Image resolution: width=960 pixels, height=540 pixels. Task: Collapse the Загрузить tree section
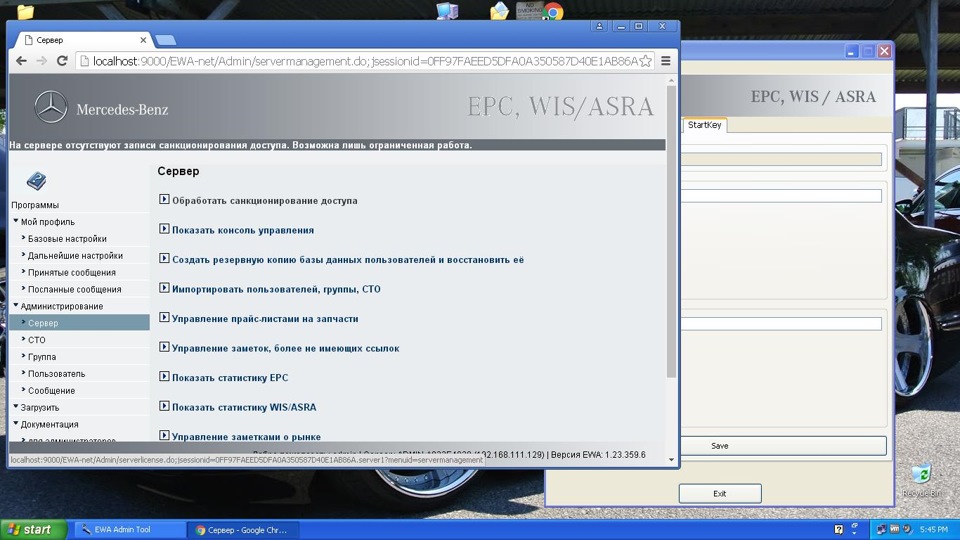click(16, 407)
